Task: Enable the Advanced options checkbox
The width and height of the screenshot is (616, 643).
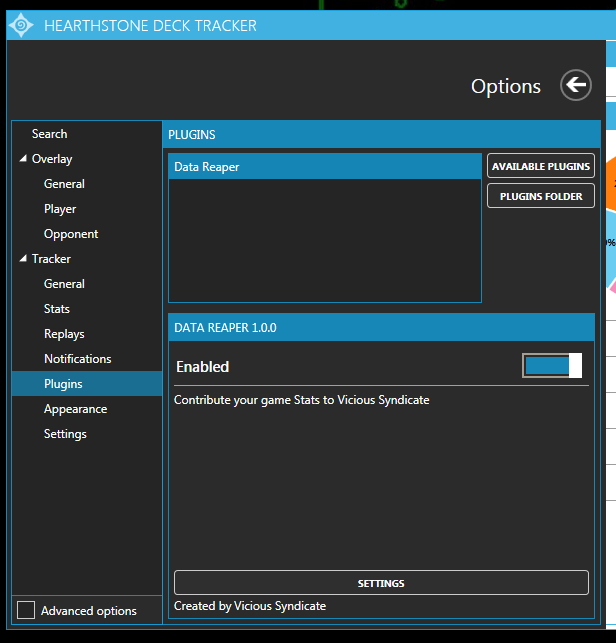Action: (x=26, y=610)
